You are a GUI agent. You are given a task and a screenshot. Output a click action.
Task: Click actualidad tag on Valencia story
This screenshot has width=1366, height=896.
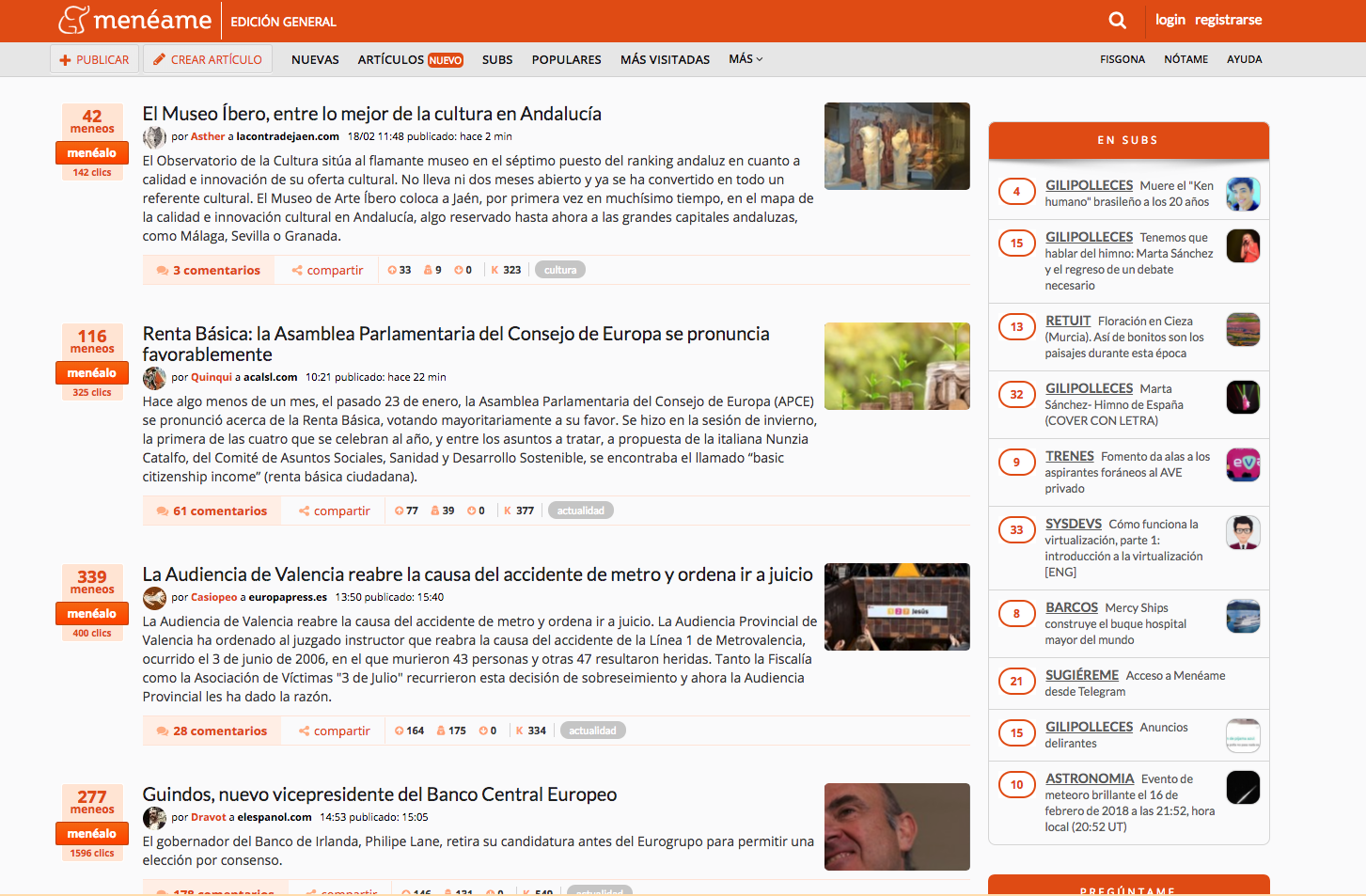point(593,731)
